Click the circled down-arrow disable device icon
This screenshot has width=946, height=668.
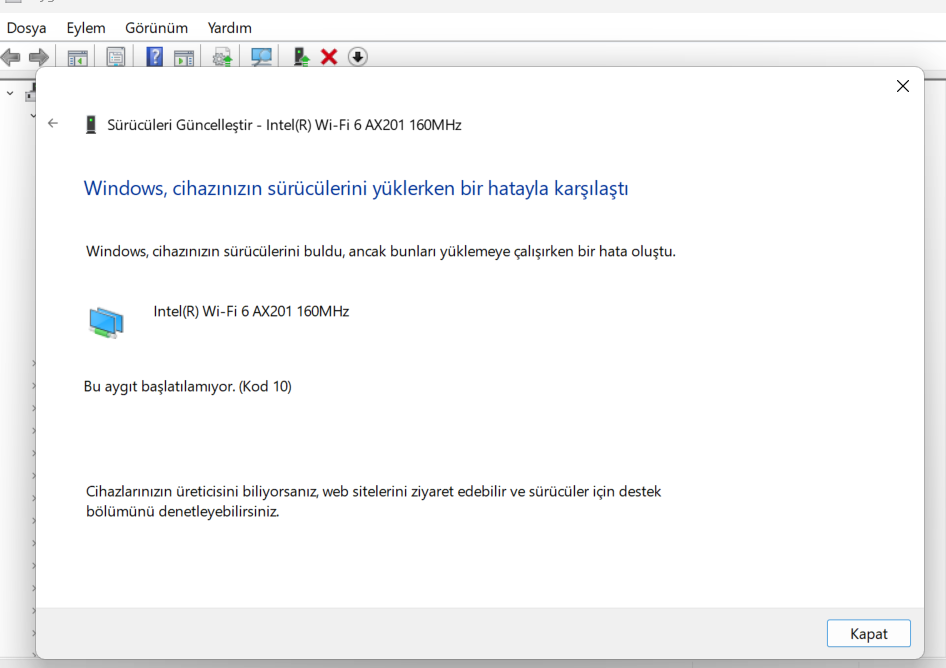[358, 57]
